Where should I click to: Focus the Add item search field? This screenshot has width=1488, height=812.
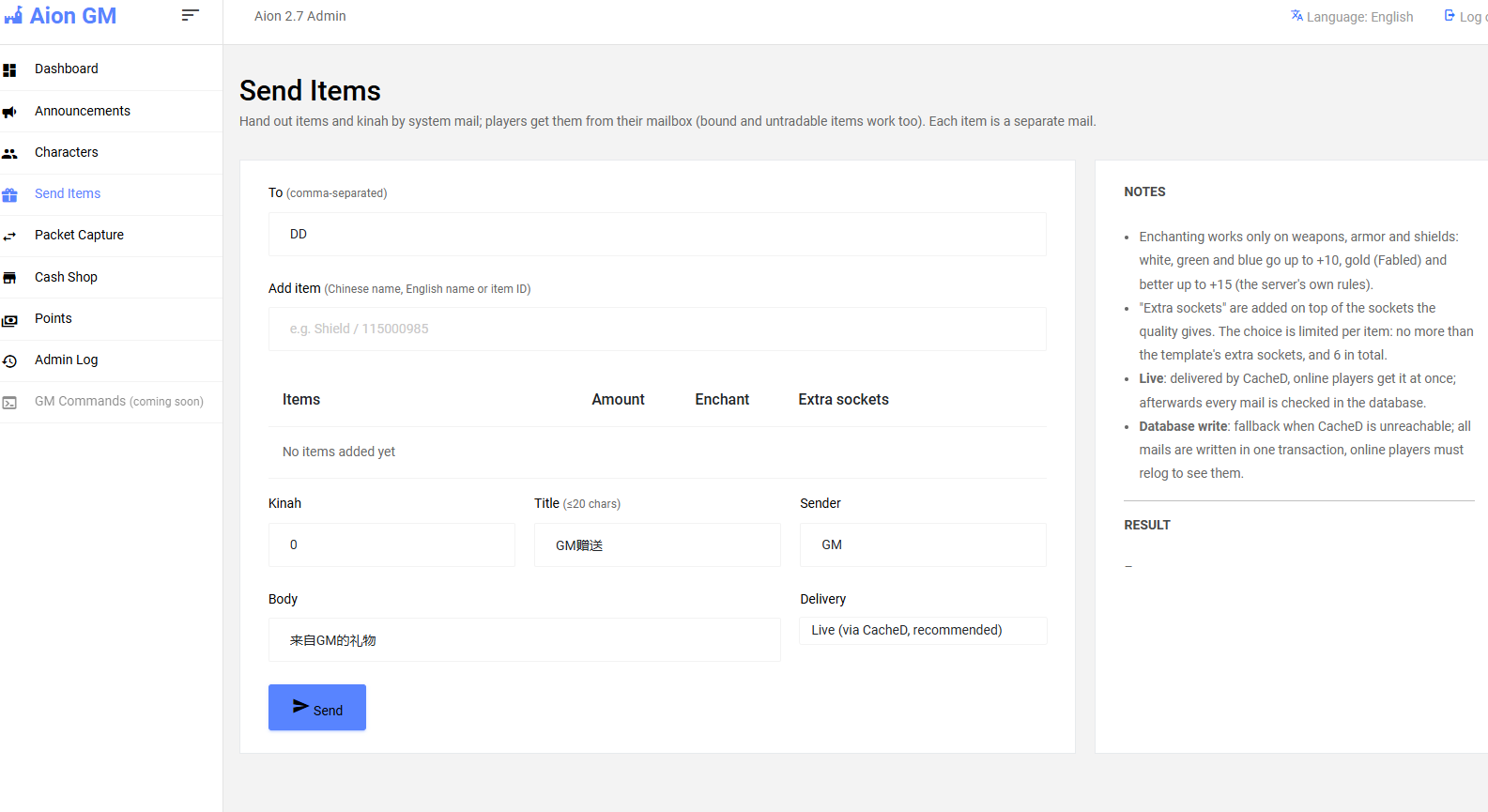657,329
